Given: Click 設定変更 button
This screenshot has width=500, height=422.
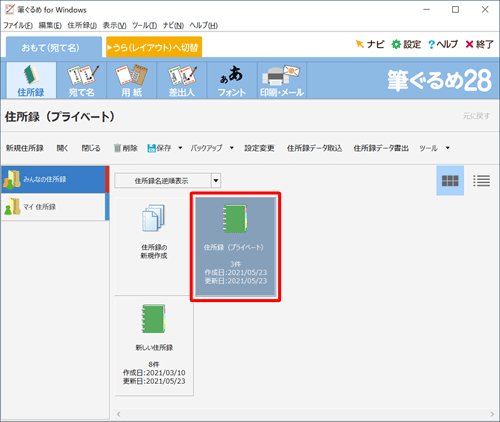Looking at the screenshot, I should pos(259,148).
